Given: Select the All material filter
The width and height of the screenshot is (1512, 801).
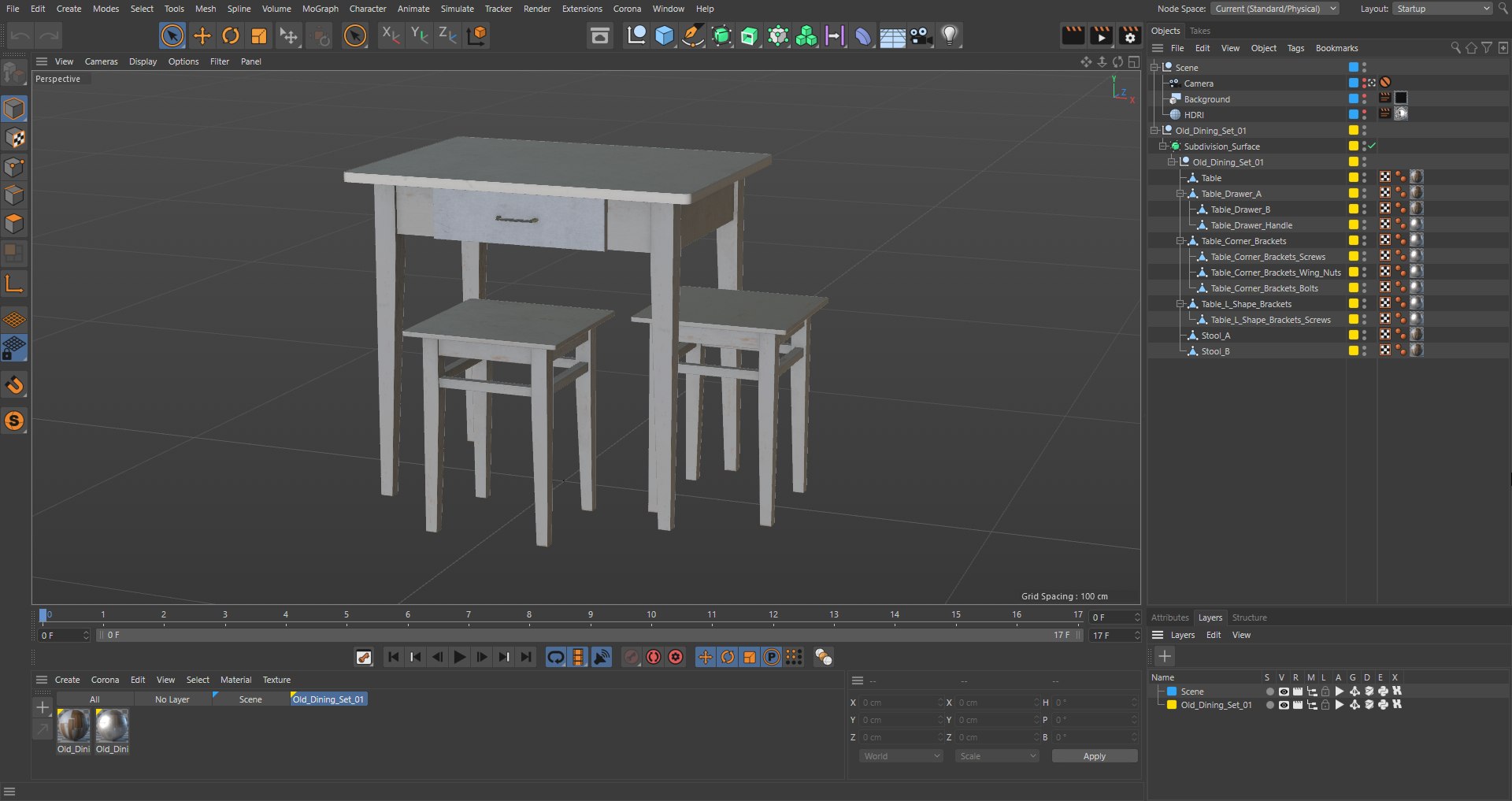Looking at the screenshot, I should pyautogui.click(x=94, y=699).
